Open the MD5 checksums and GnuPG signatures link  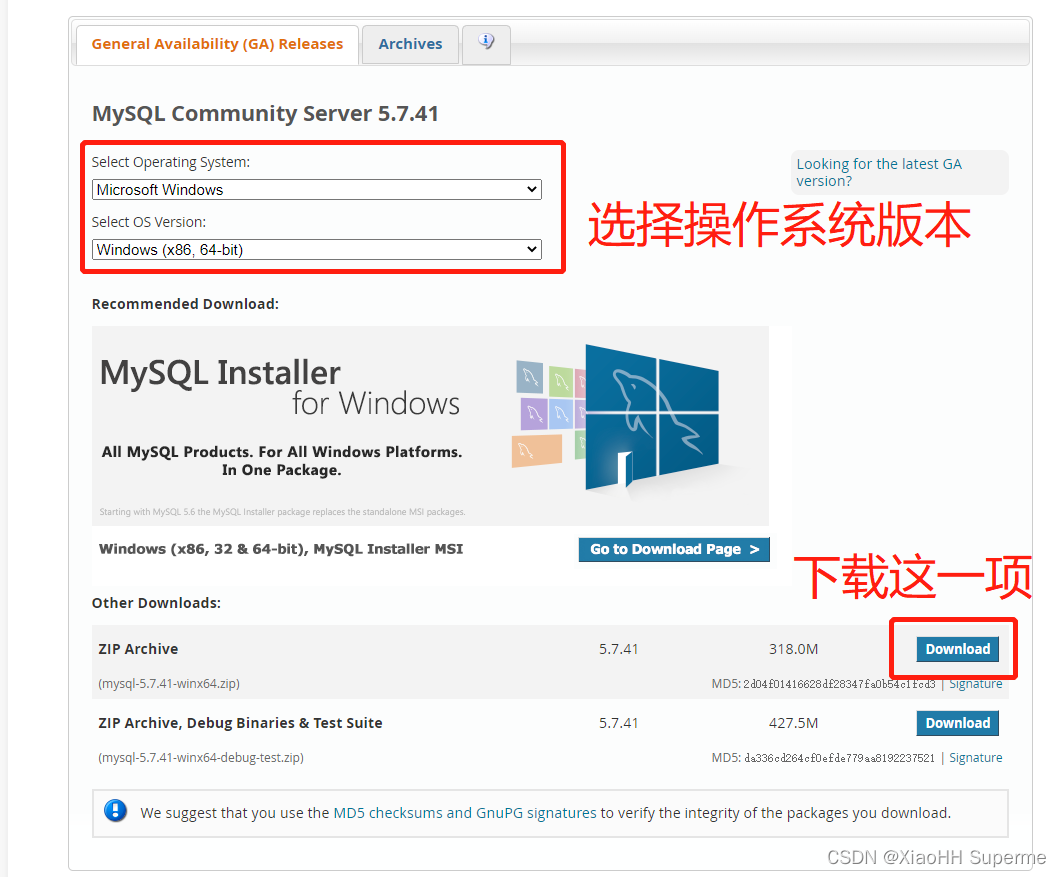tap(465, 813)
